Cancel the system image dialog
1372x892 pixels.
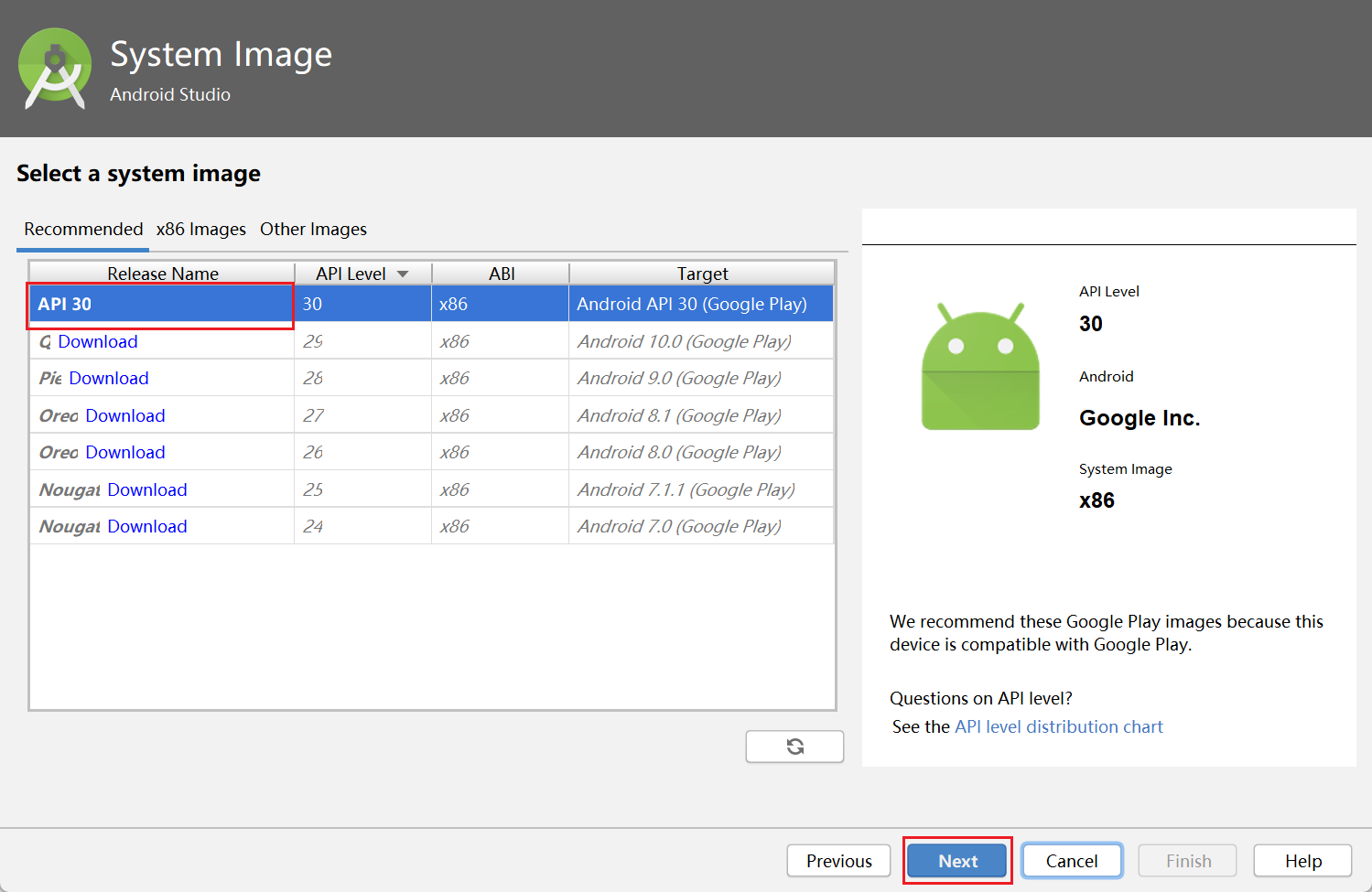[1072, 861]
